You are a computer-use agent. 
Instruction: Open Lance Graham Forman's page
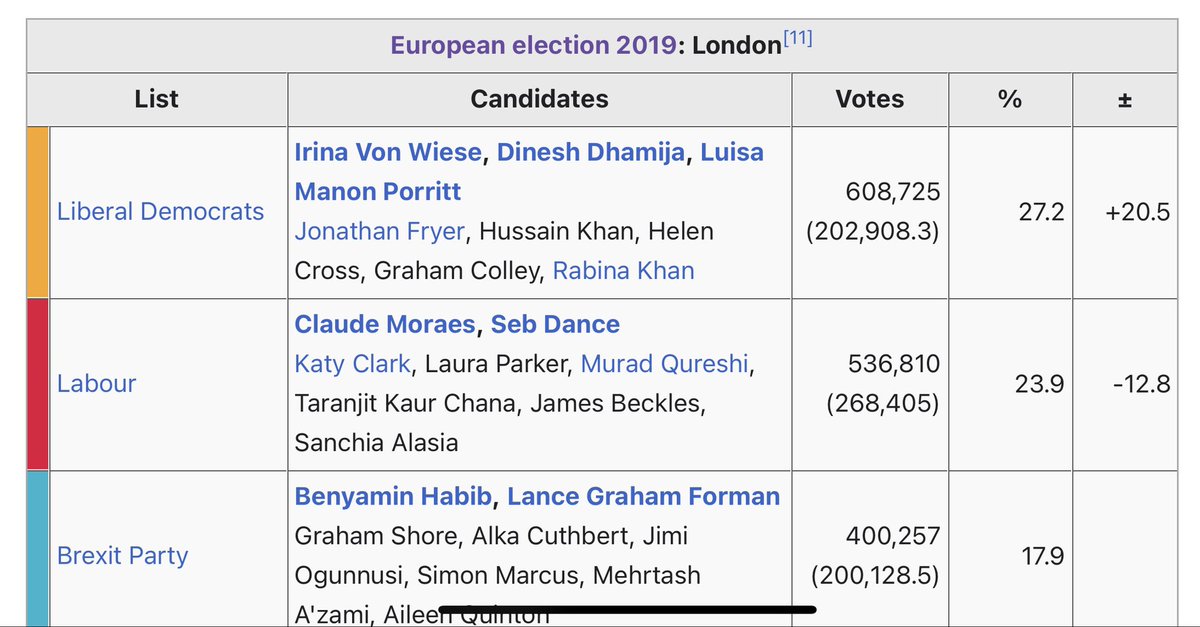(x=643, y=497)
